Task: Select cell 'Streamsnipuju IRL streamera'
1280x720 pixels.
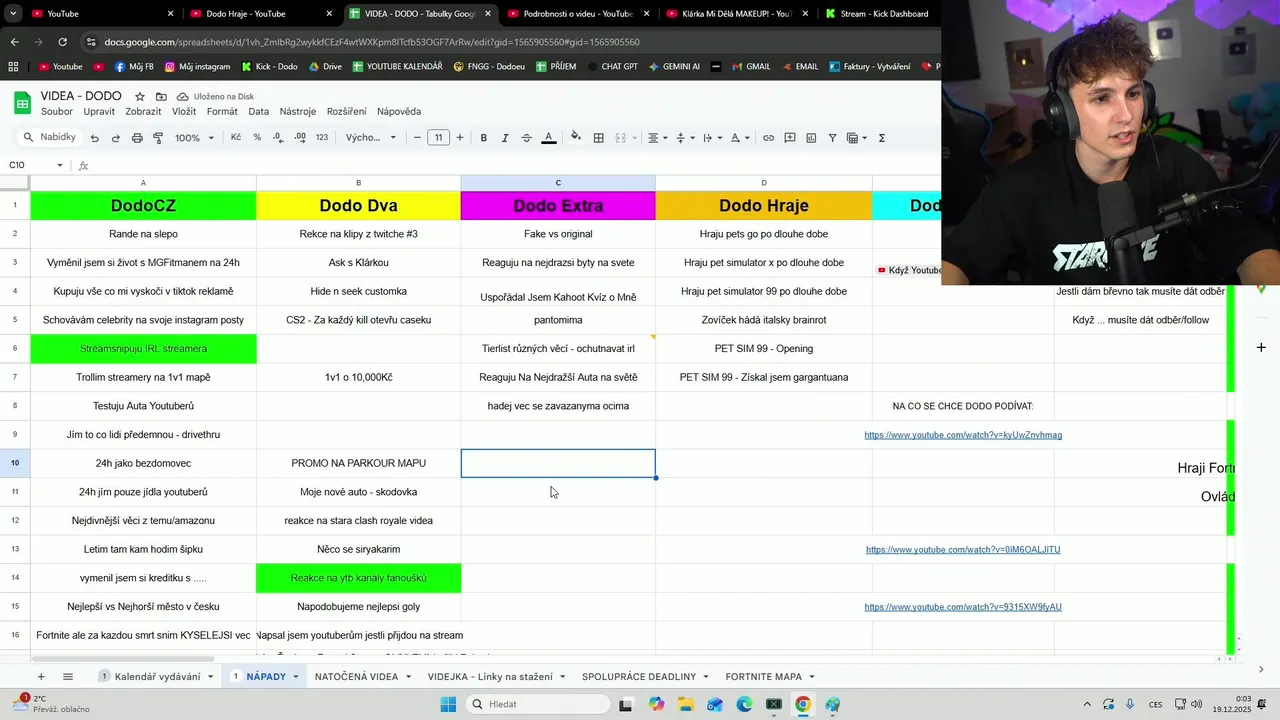Action: (x=143, y=349)
